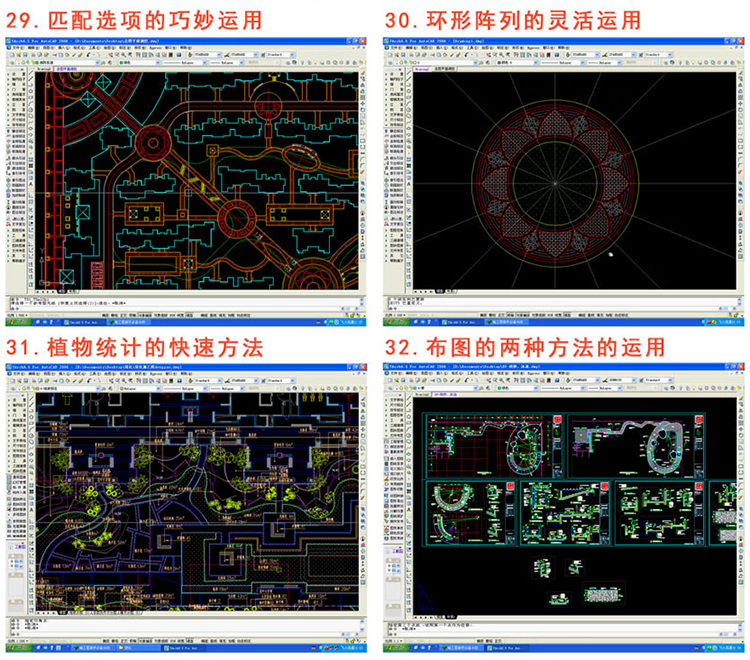This screenshot has width=750, height=660.
Task: Open the 视图 menu in screenshot 29
Action: coord(49,48)
